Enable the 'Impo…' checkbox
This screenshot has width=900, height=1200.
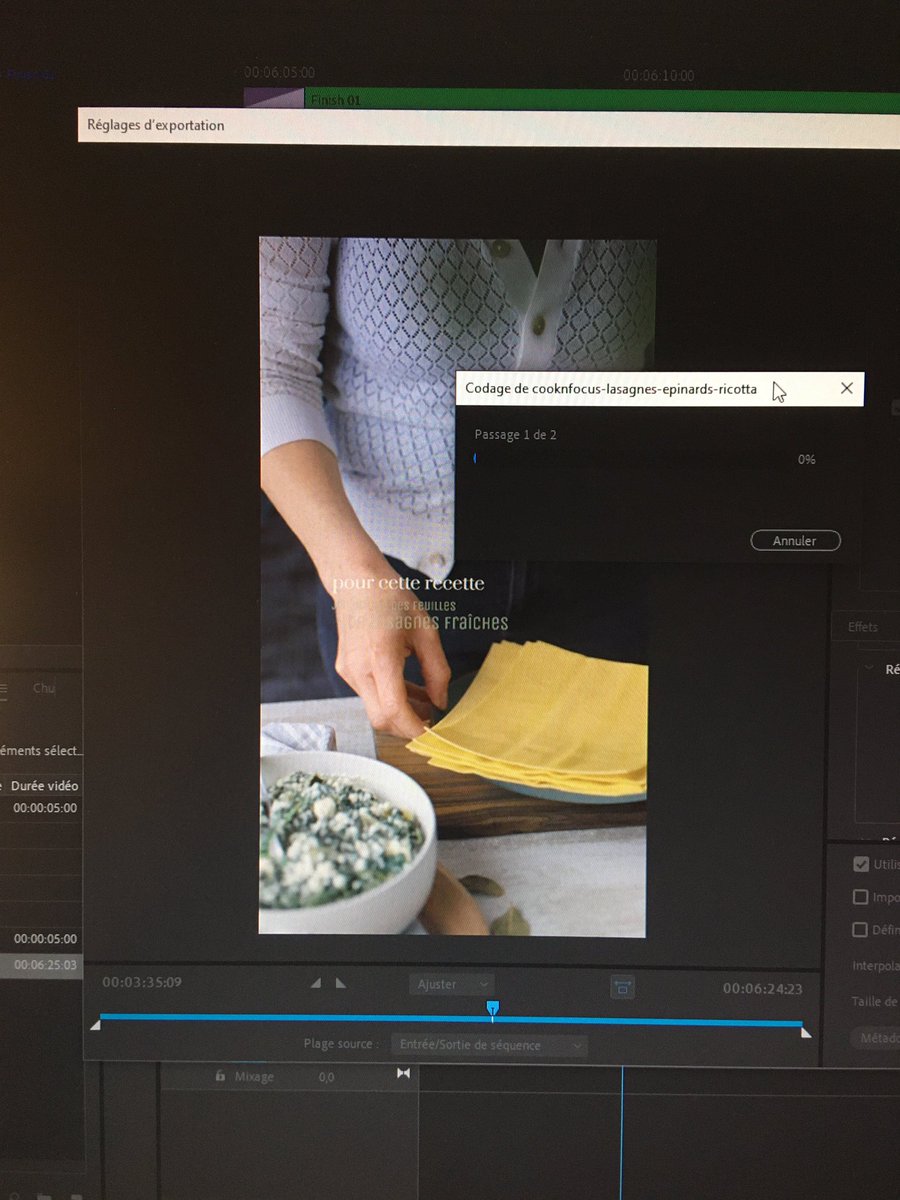[860, 897]
